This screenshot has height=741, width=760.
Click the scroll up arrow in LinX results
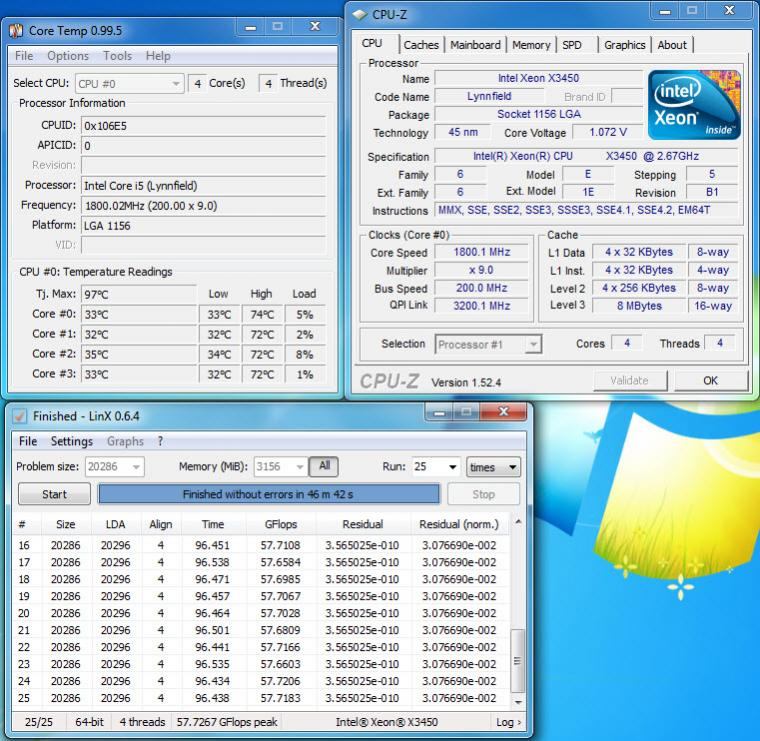pos(518,522)
